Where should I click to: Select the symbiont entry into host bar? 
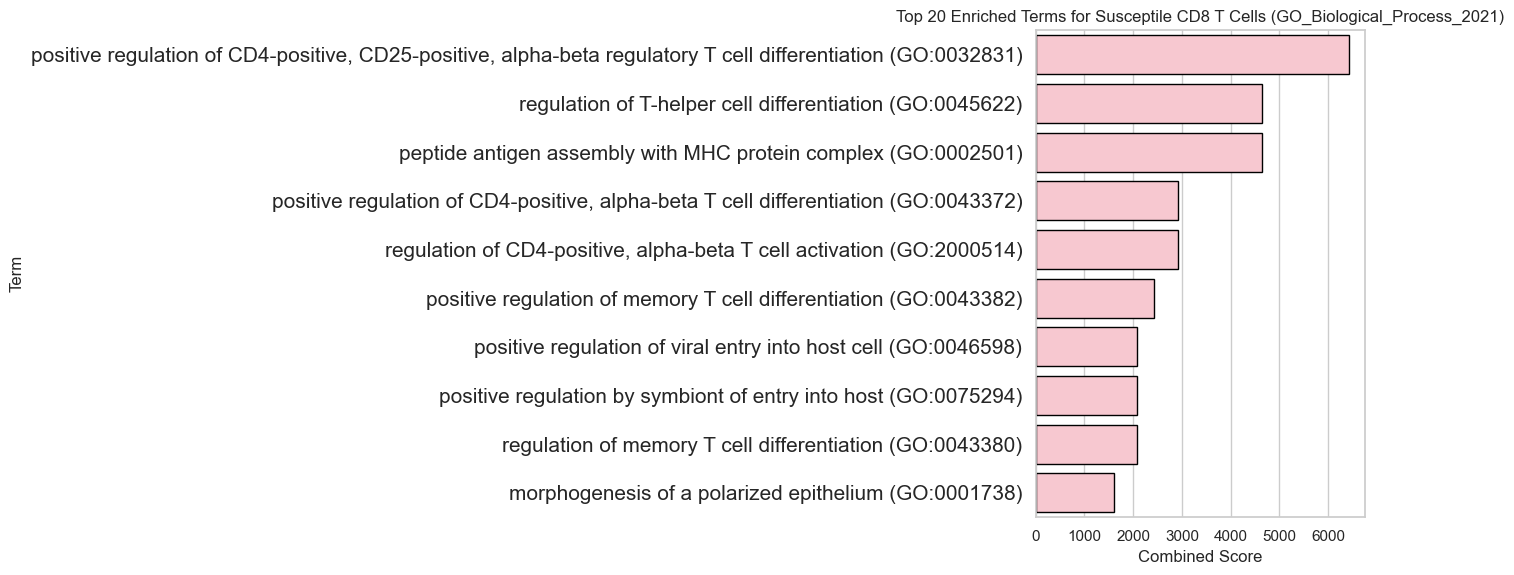(x=1086, y=396)
